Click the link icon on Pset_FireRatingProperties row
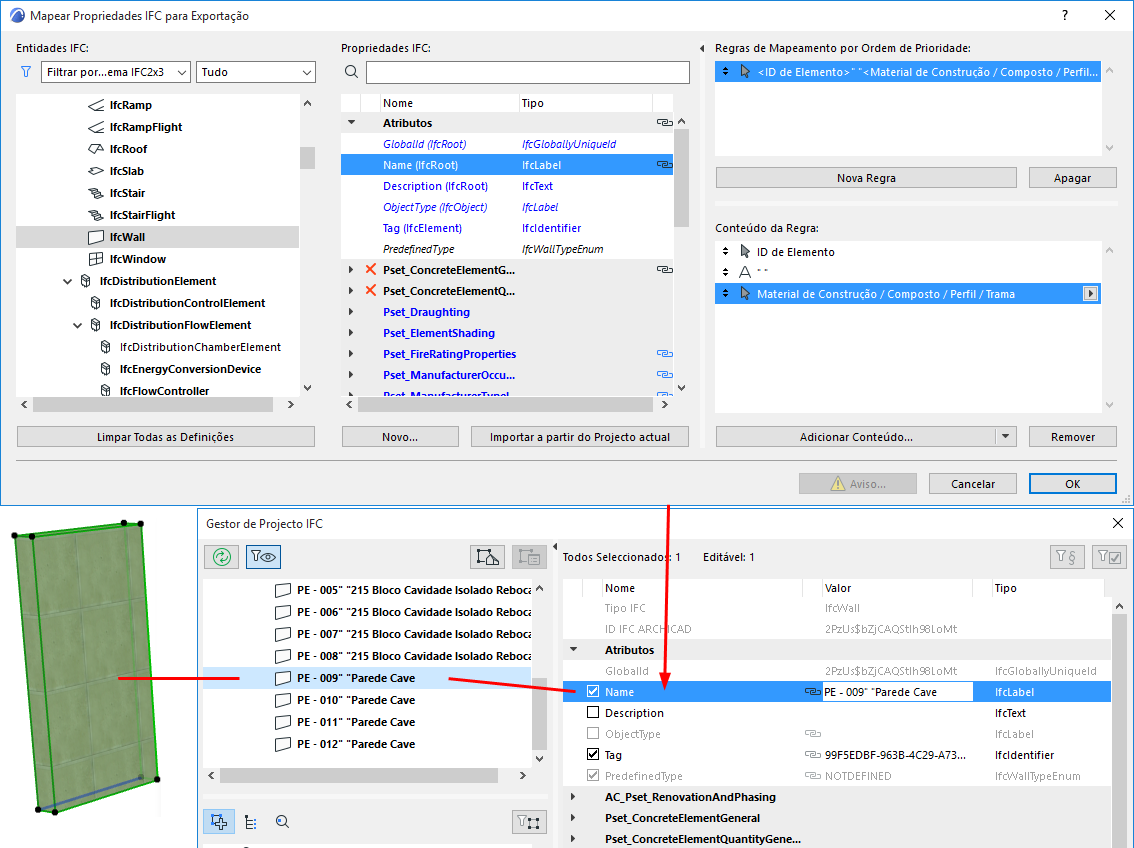 [664, 354]
